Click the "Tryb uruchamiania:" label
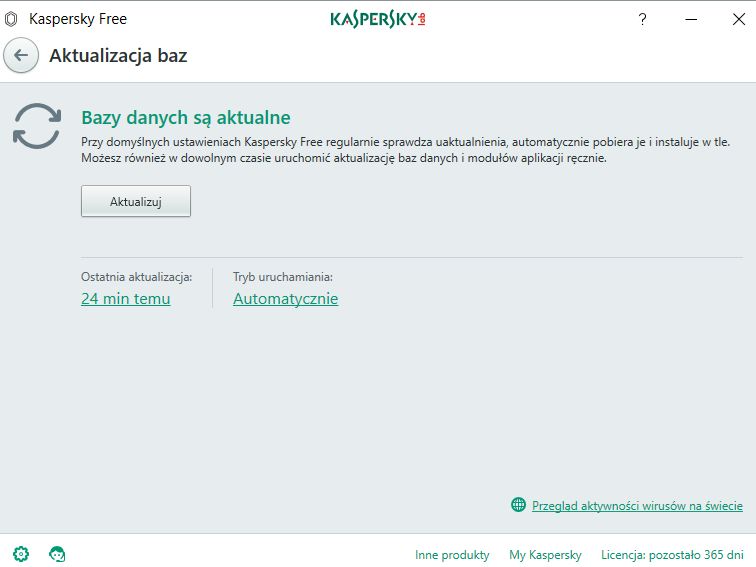 (x=283, y=277)
